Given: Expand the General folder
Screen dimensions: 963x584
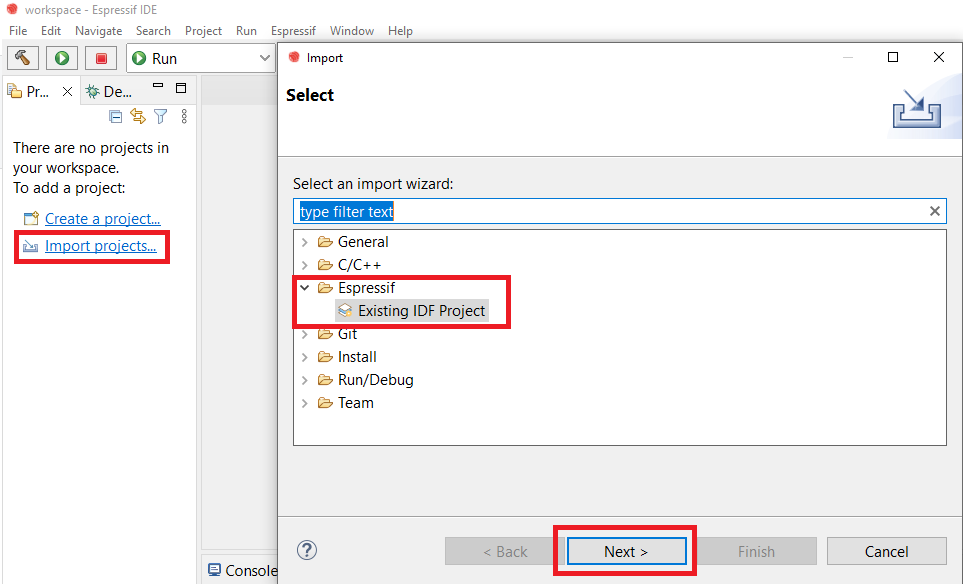Looking at the screenshot, I should [x=305, y=242].
